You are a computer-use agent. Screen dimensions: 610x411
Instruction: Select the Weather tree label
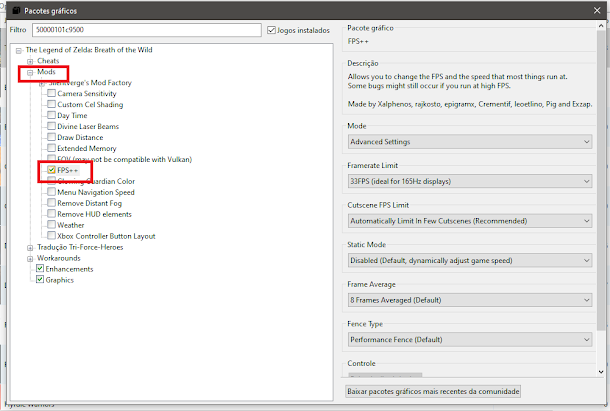click(71, 225)
